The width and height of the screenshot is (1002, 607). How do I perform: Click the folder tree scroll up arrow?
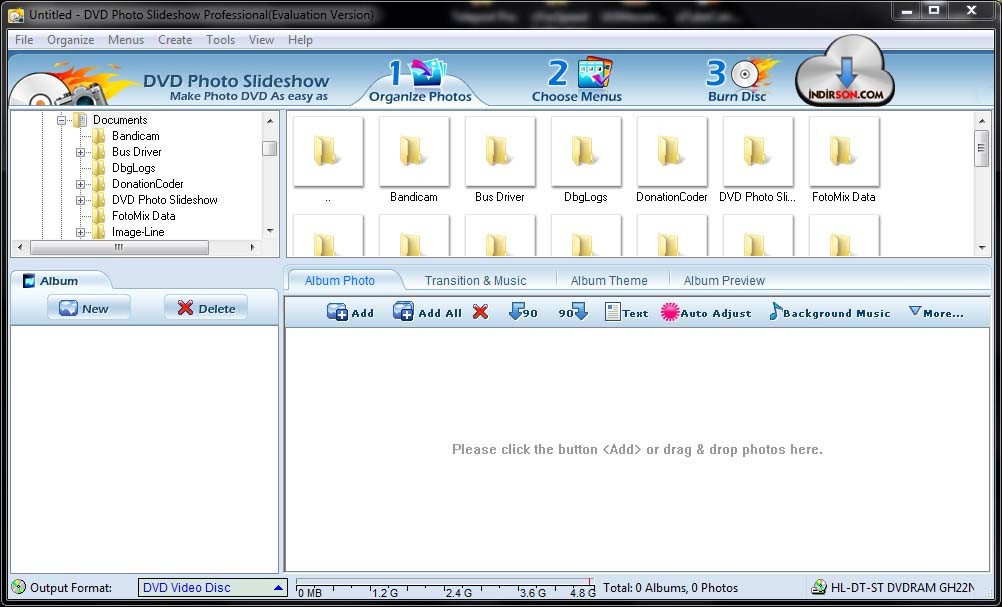(x=270, y=120)
